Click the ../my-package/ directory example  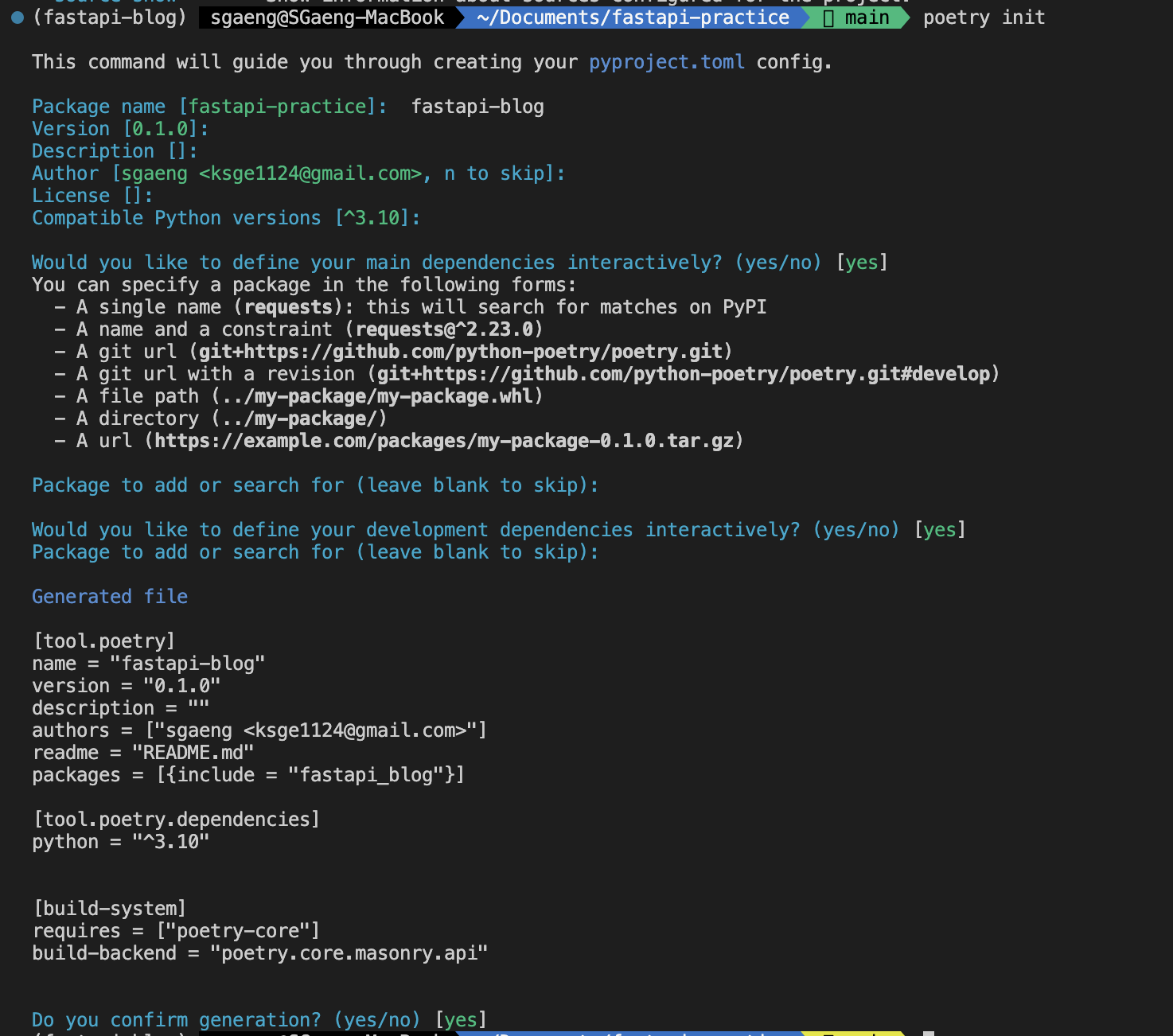(299, 419)
